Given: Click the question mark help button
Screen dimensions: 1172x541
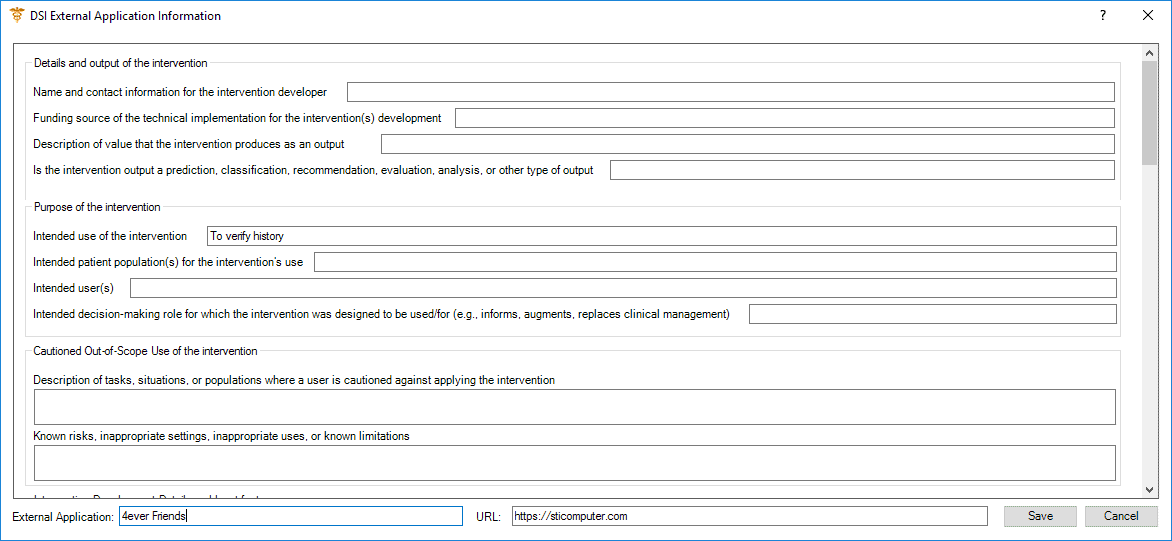Looking at the screenshot, I should coord(1103,16).
